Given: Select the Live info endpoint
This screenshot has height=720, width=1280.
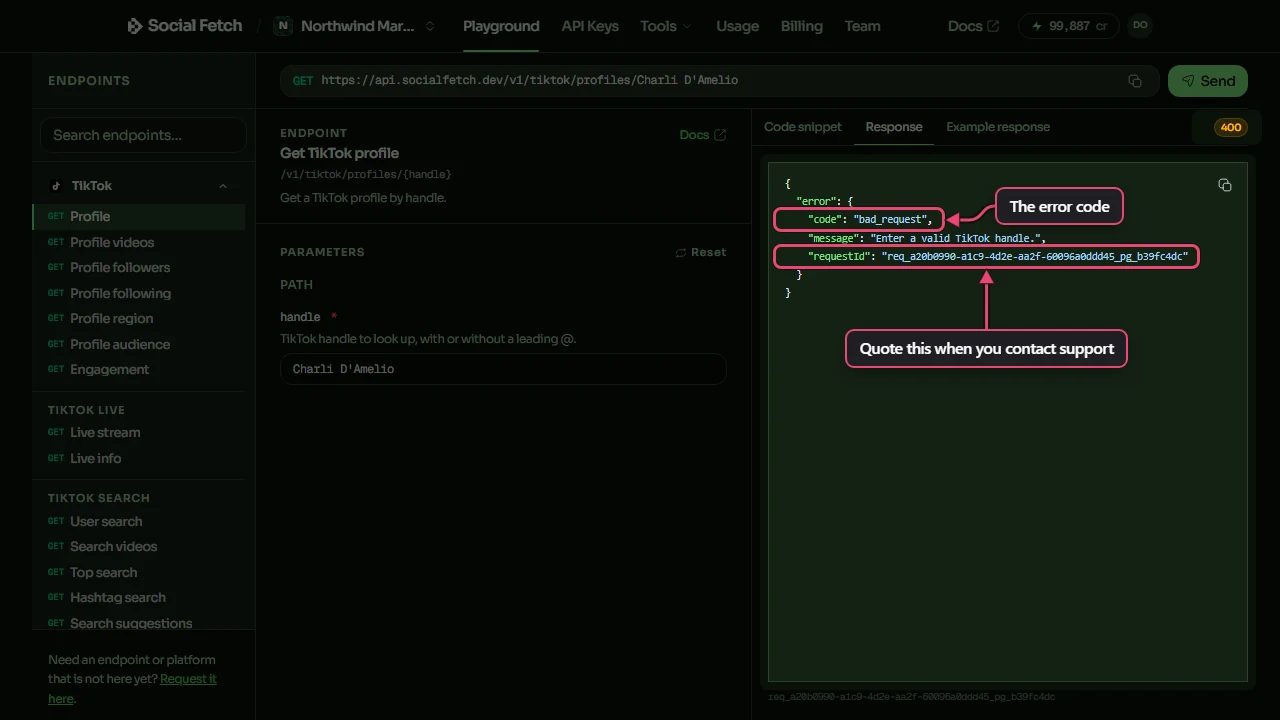Looking at the screenshot, I should click(139, 458).
